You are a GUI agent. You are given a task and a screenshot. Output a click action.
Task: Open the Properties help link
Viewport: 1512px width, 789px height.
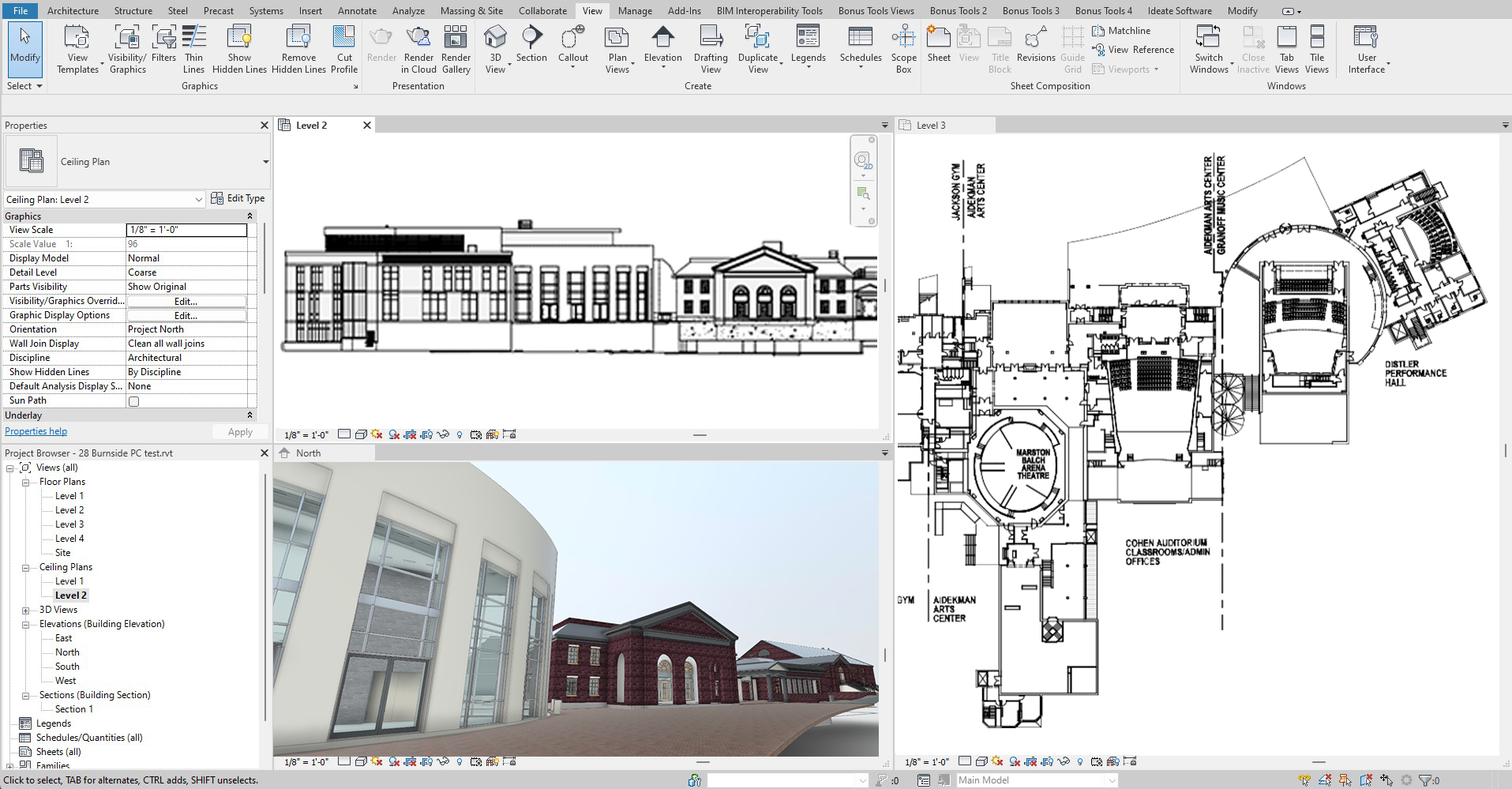[x=36, y=431]
